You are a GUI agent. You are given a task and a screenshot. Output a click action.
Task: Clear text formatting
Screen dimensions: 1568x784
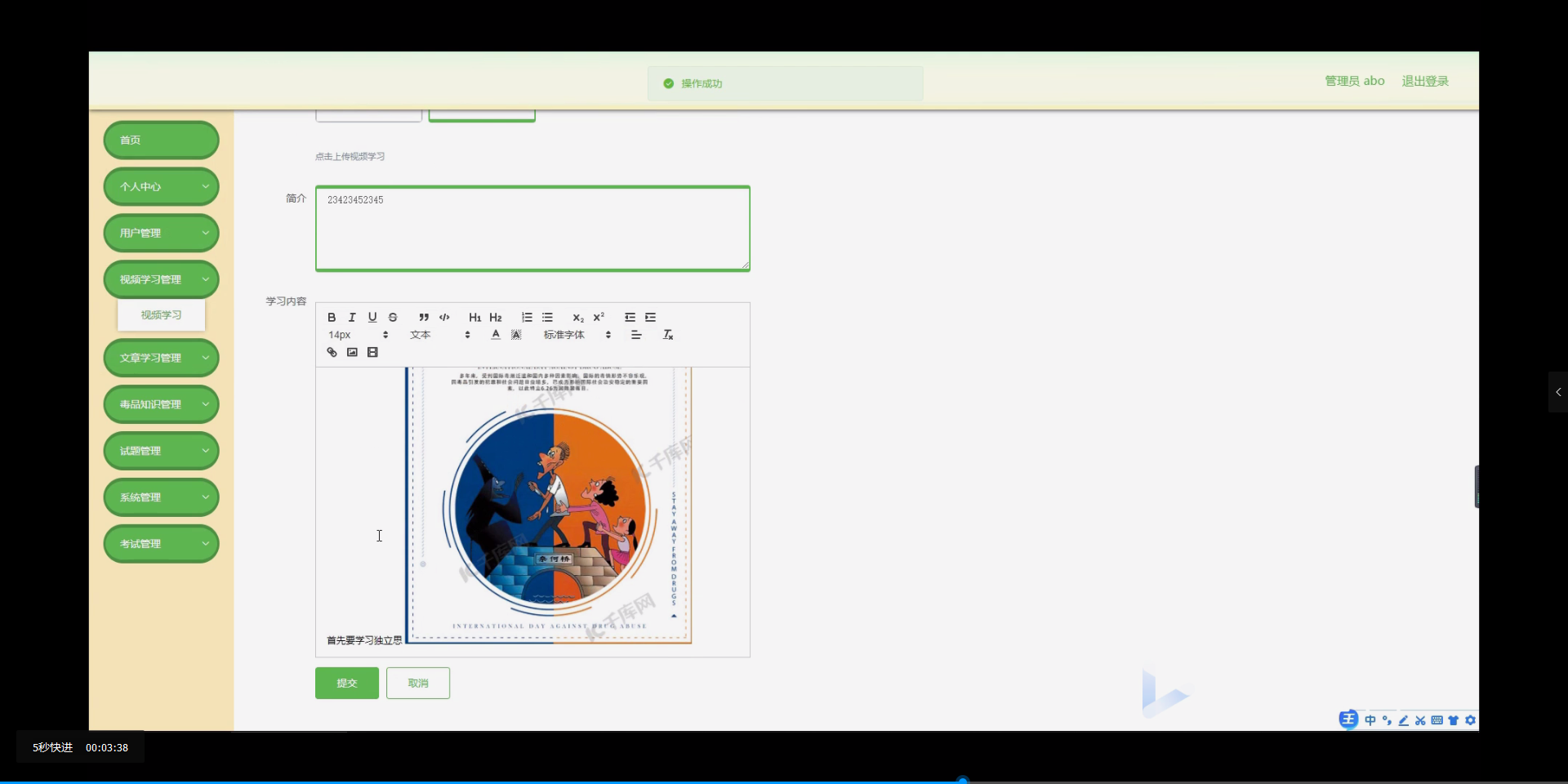click(x=668, y=335)
